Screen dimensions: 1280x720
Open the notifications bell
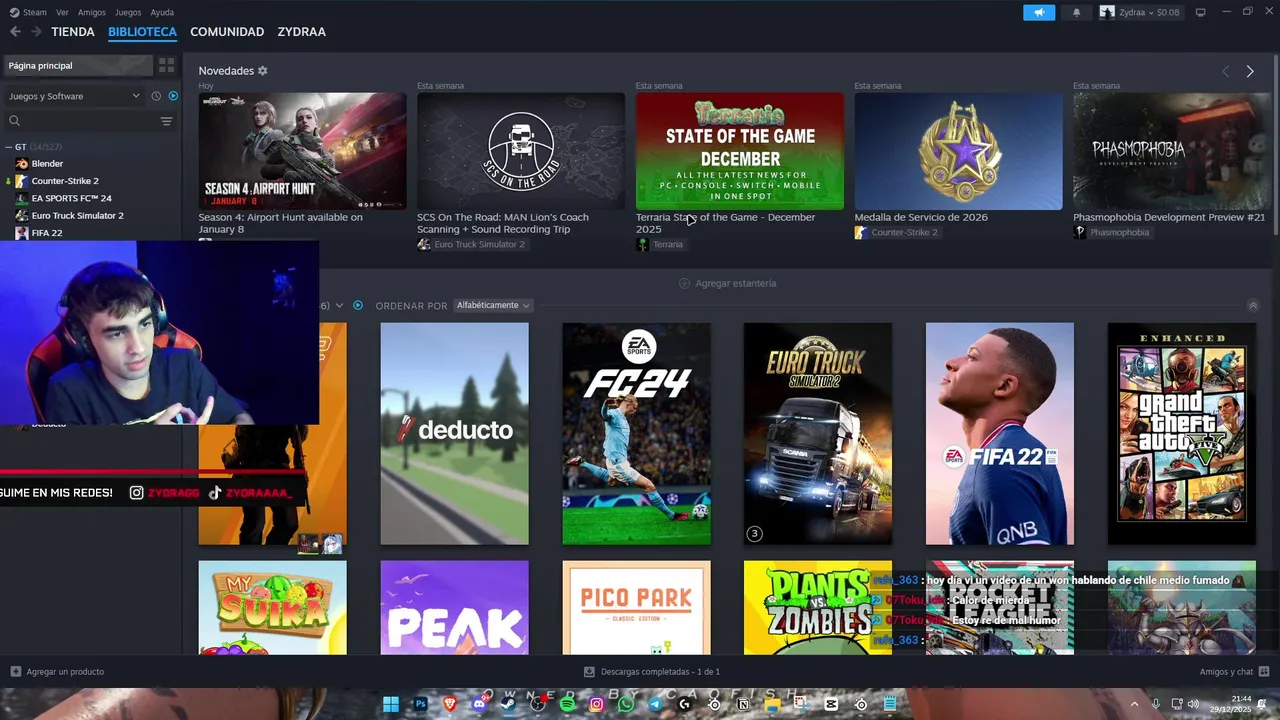(1076, 12)
